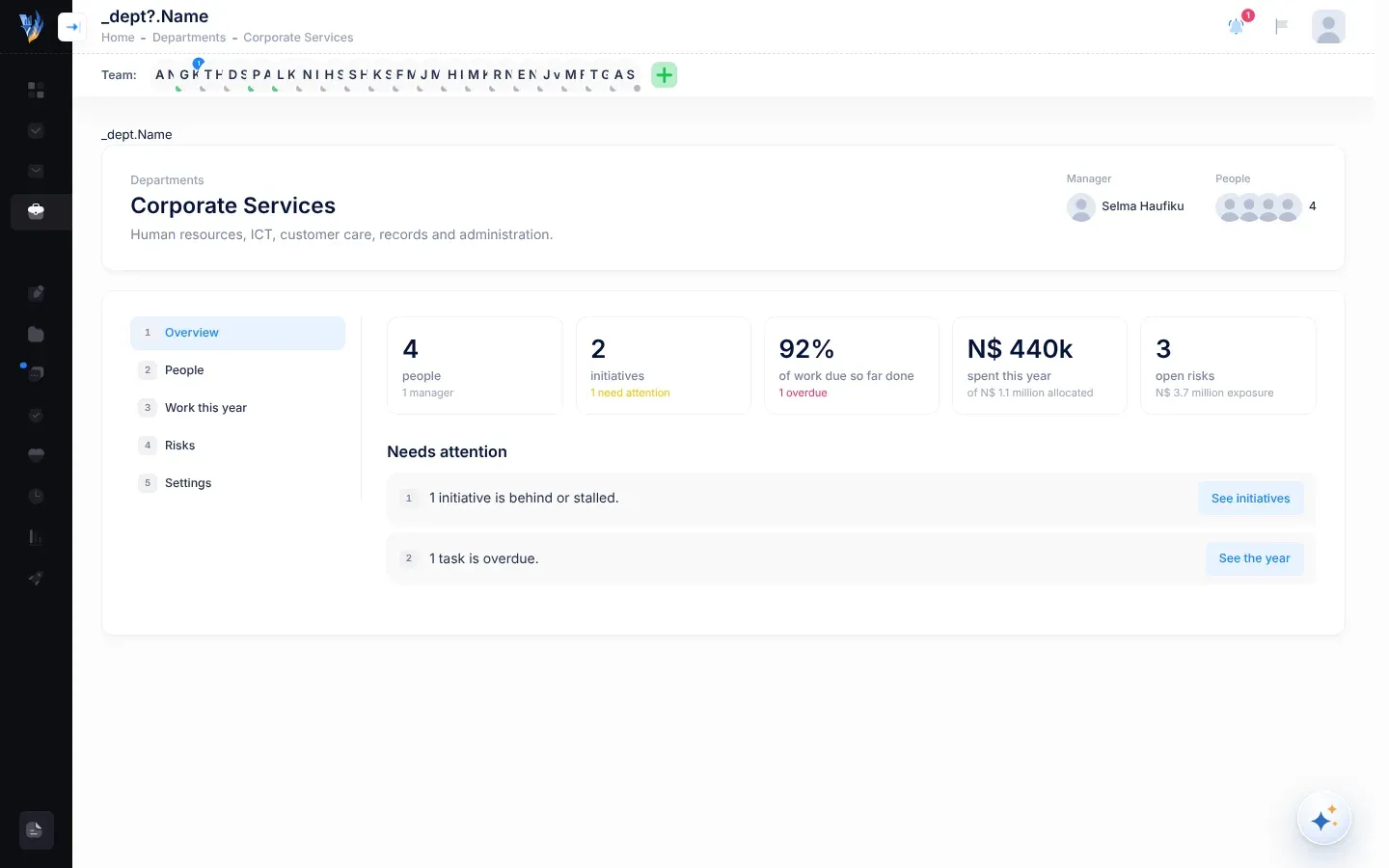Open the shield checkmark icon in sidebar
Screen dimensions: 1389x868
click(x=36, y=415)
